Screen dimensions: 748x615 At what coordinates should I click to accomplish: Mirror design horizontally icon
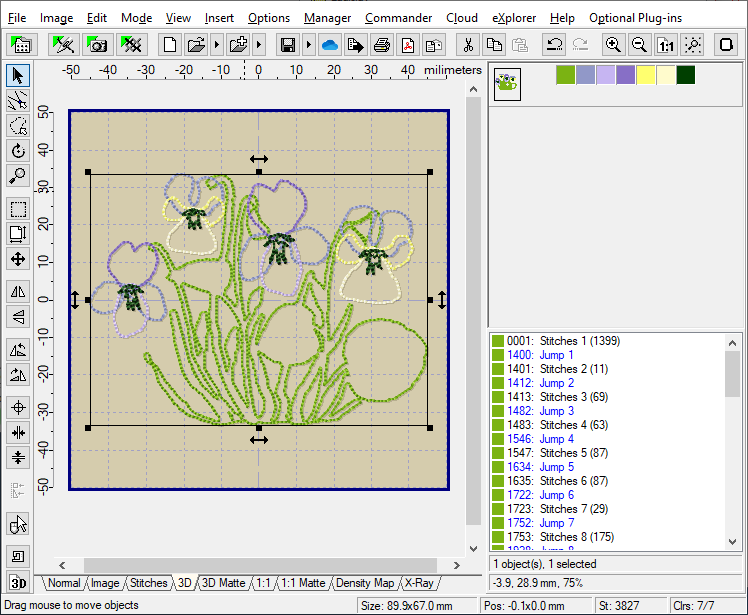click(18, 292)
